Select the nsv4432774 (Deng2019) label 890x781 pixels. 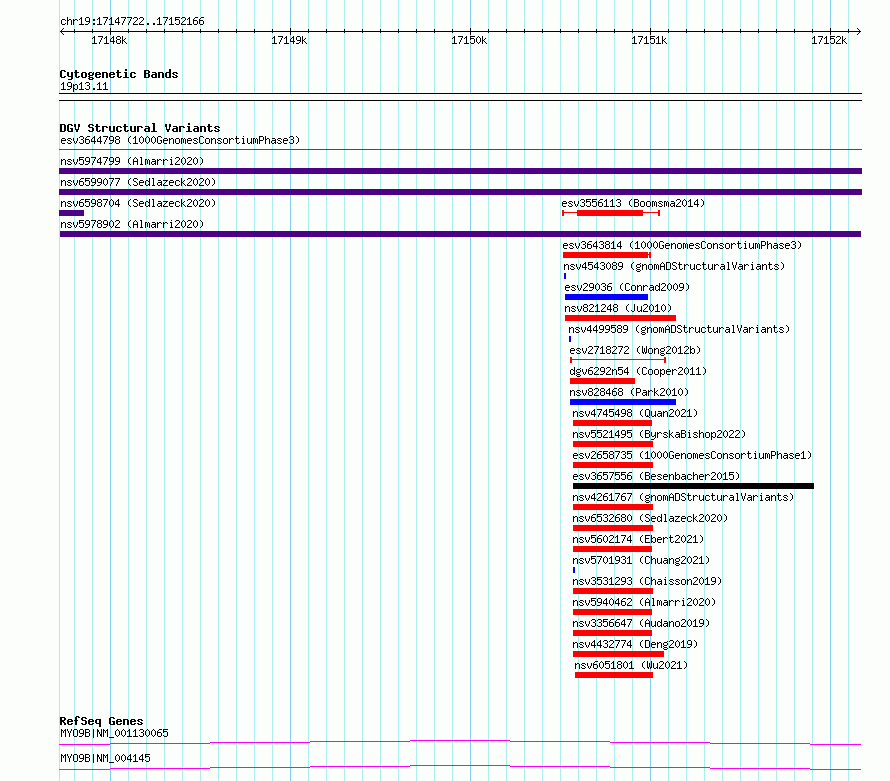635,644
